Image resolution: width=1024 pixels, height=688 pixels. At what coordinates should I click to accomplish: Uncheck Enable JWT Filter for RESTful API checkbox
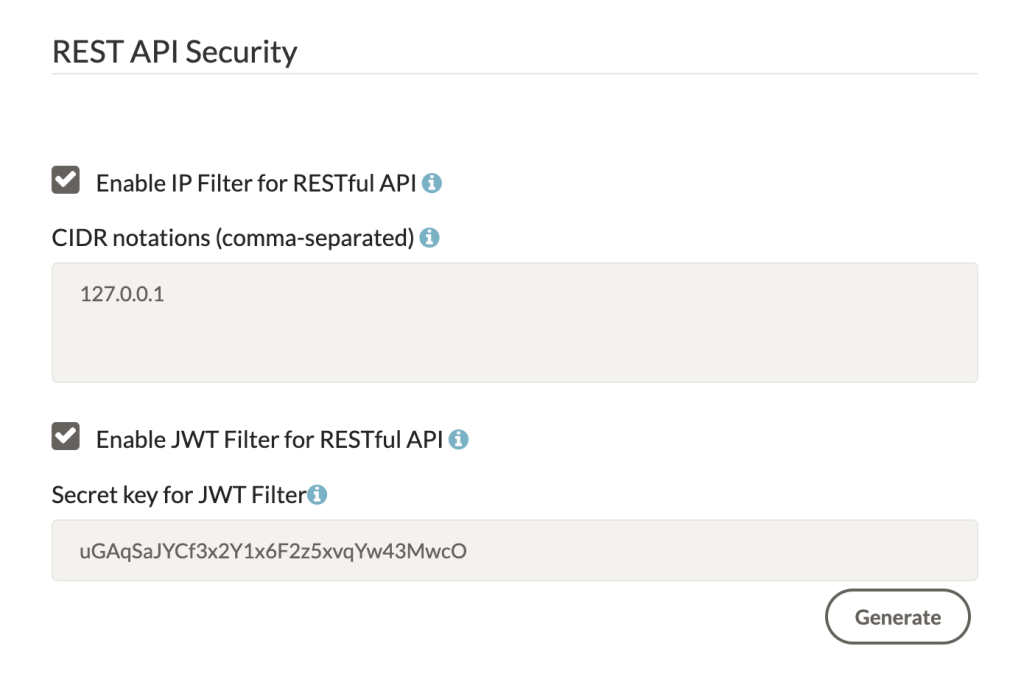pyautogui.click(x=65, y=436)
